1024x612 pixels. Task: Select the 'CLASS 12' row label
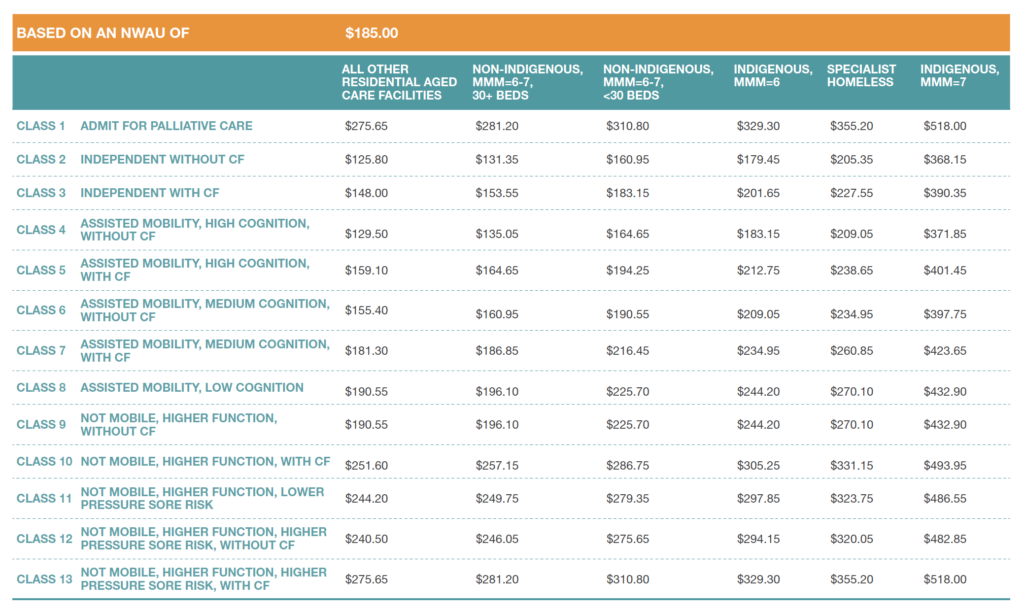click(44, 539)
